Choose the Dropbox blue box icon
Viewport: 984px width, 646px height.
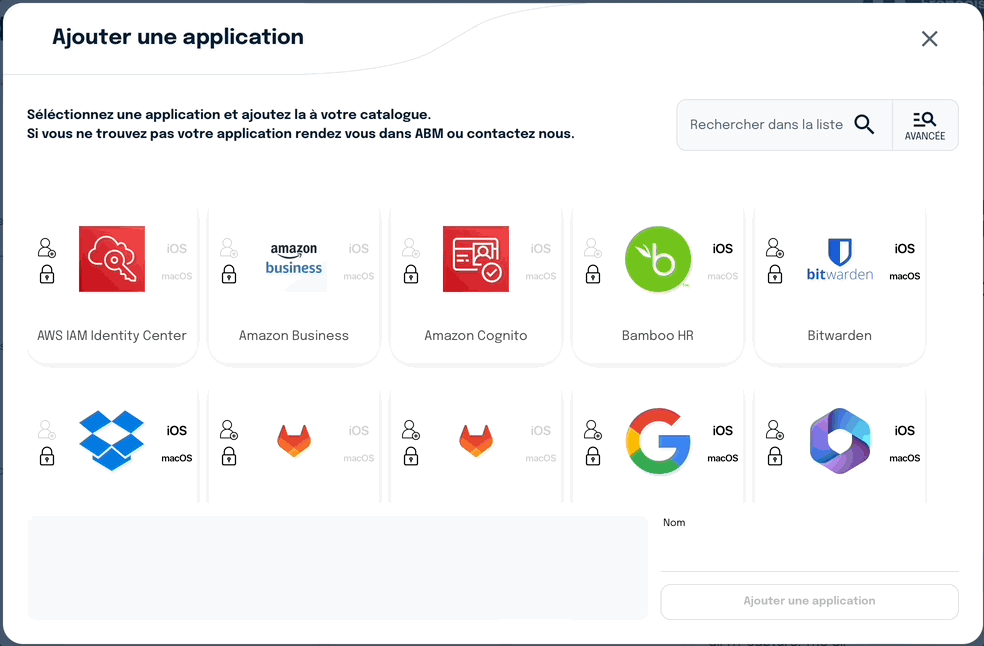(112, 441)
